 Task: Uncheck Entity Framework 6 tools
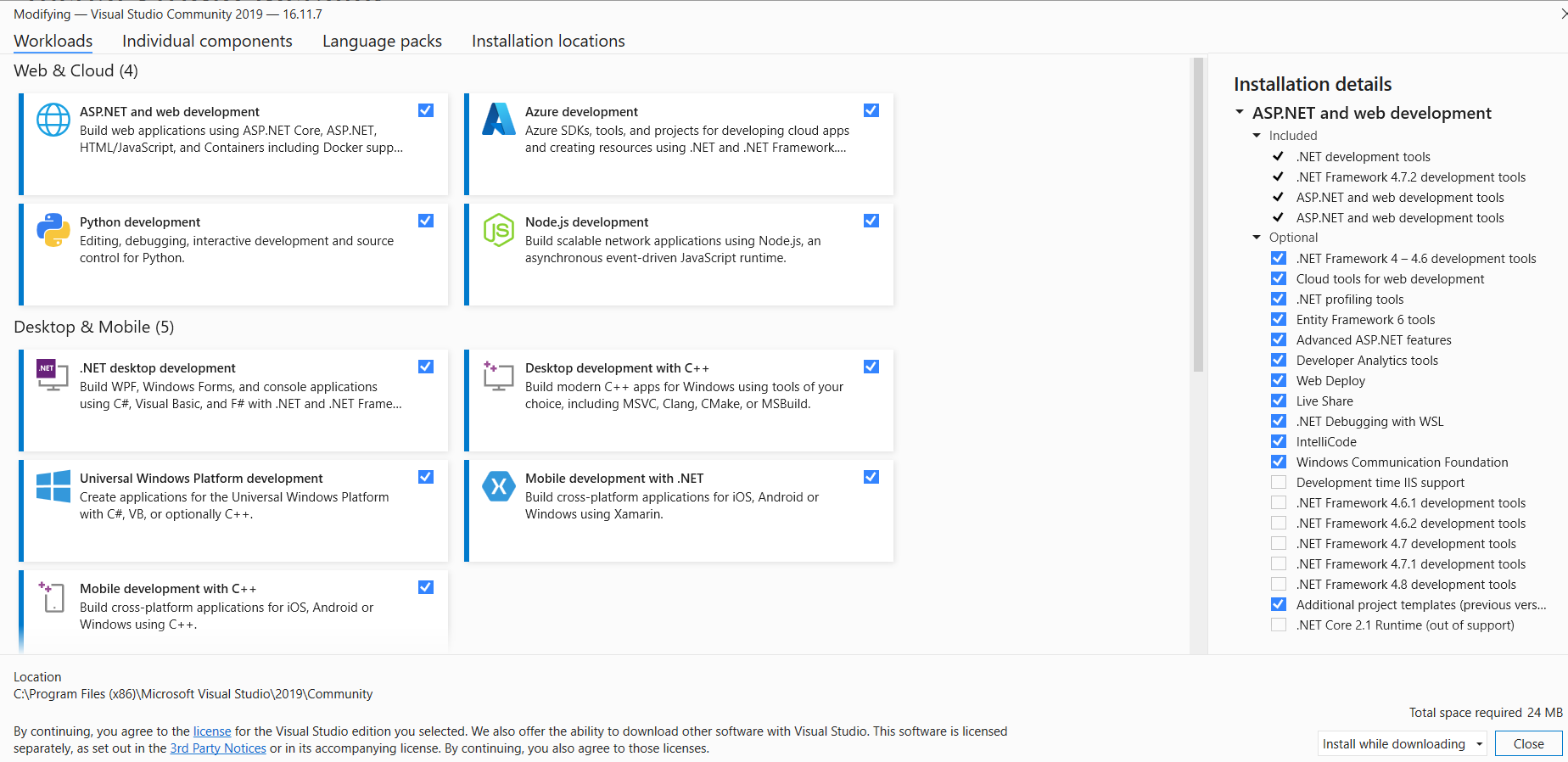point(1279,319)
